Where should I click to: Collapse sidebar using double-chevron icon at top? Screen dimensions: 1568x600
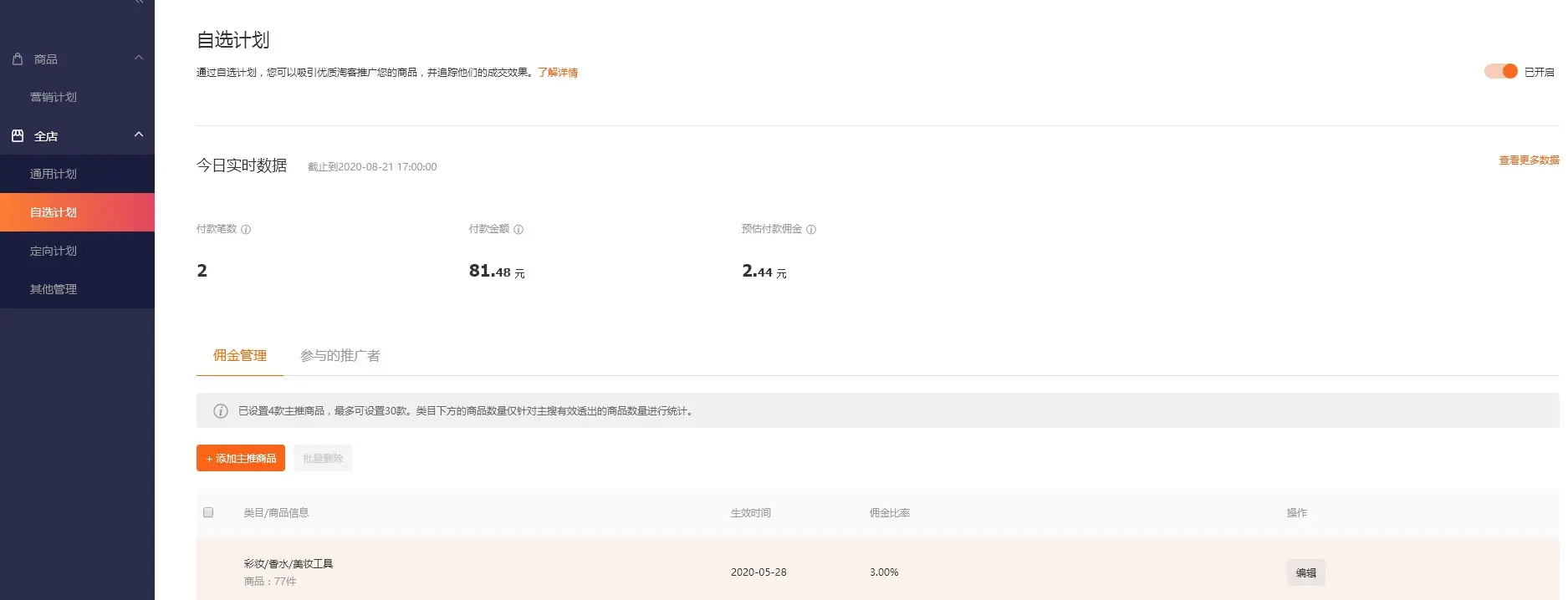click(x=139, y=3)
